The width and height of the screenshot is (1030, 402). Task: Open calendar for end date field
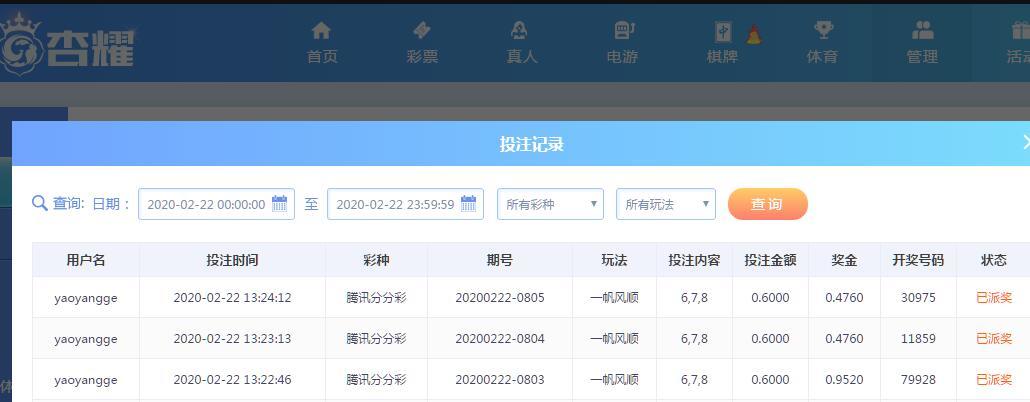[x=468, y=204]
